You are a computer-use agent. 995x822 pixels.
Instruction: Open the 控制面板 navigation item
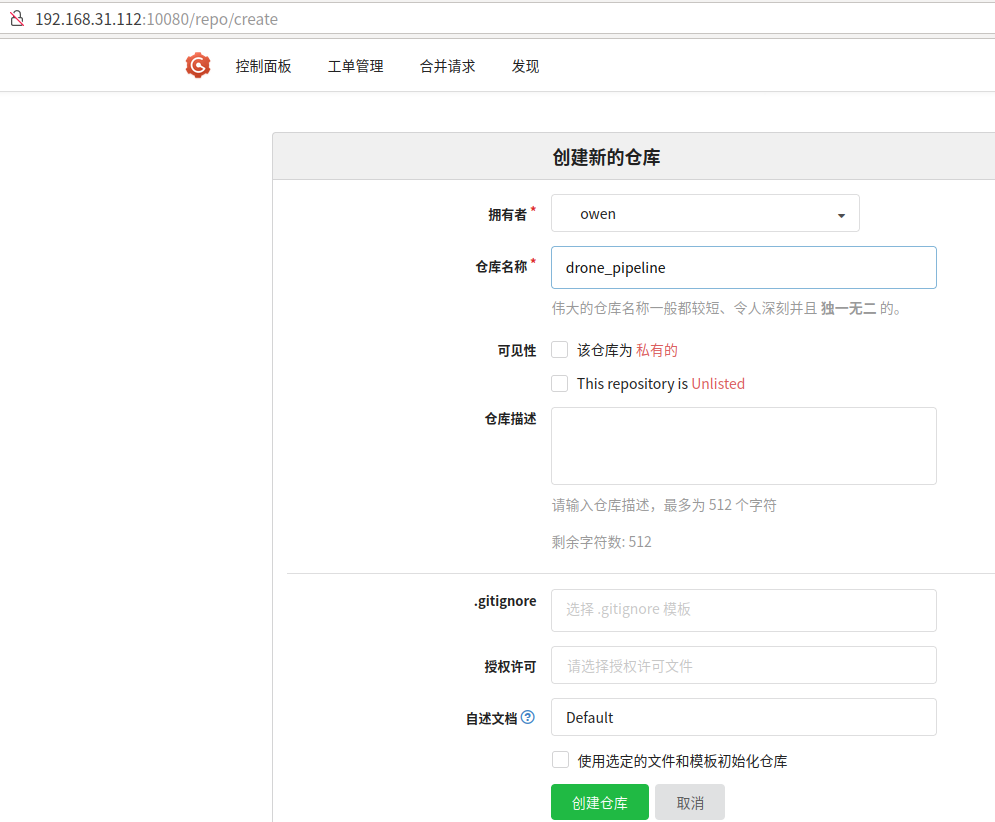point(263,66)
